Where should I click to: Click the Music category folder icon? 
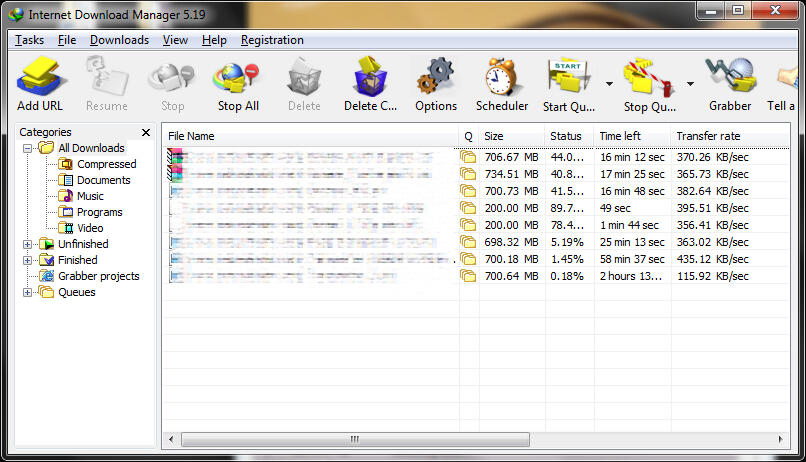click(x=65, y=196)
